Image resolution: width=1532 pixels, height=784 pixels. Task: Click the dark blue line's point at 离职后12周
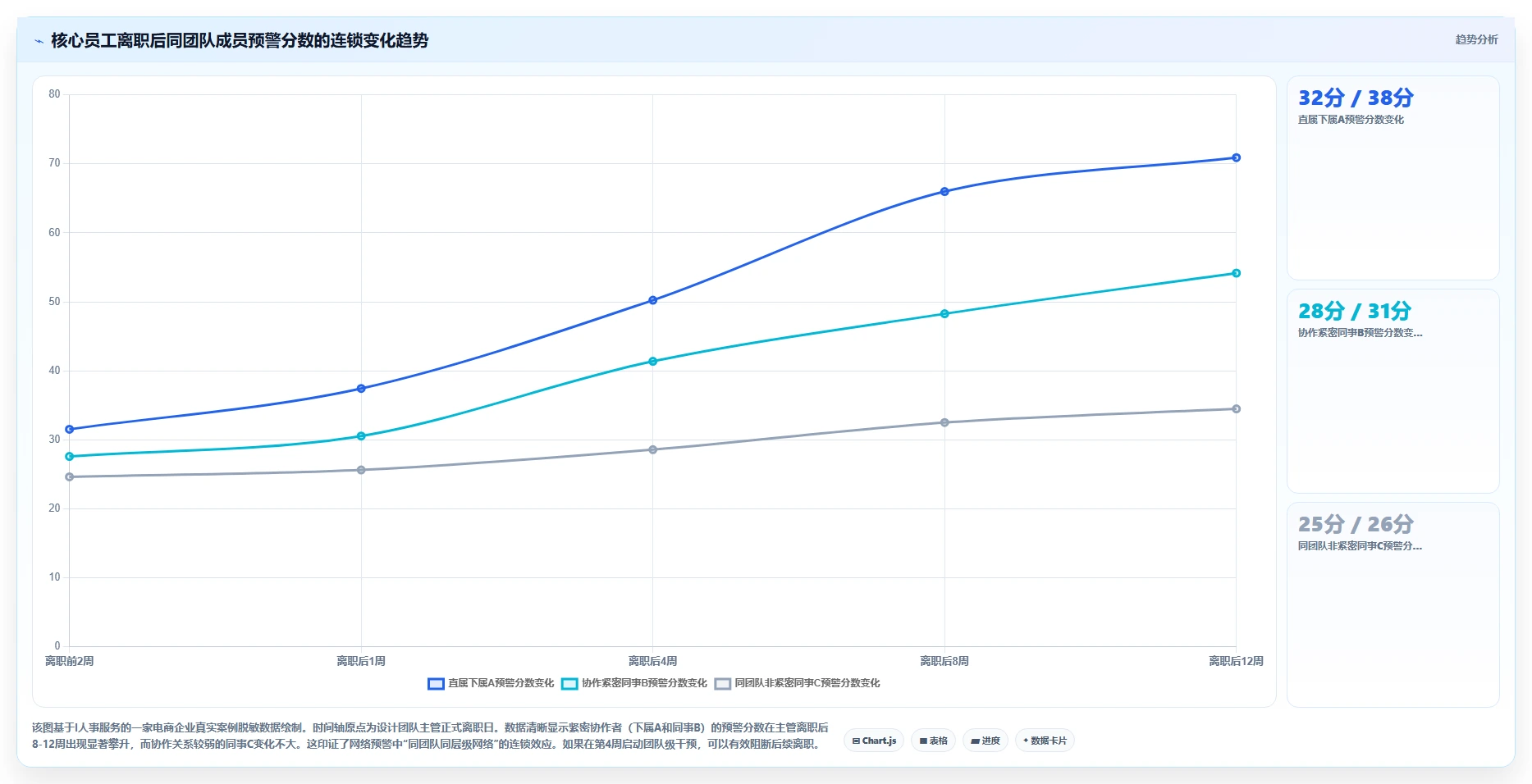pyautogui.click(x=1236, y=157)
